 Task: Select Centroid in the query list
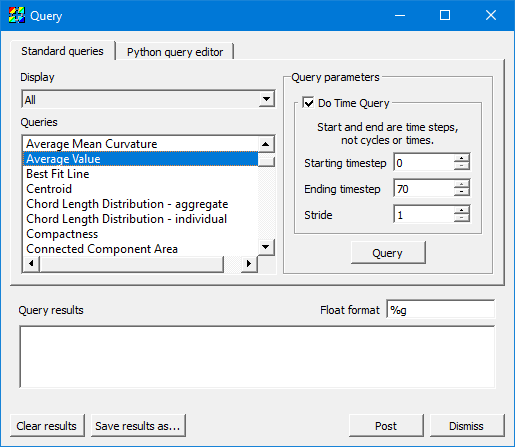[x=140, y=189]
